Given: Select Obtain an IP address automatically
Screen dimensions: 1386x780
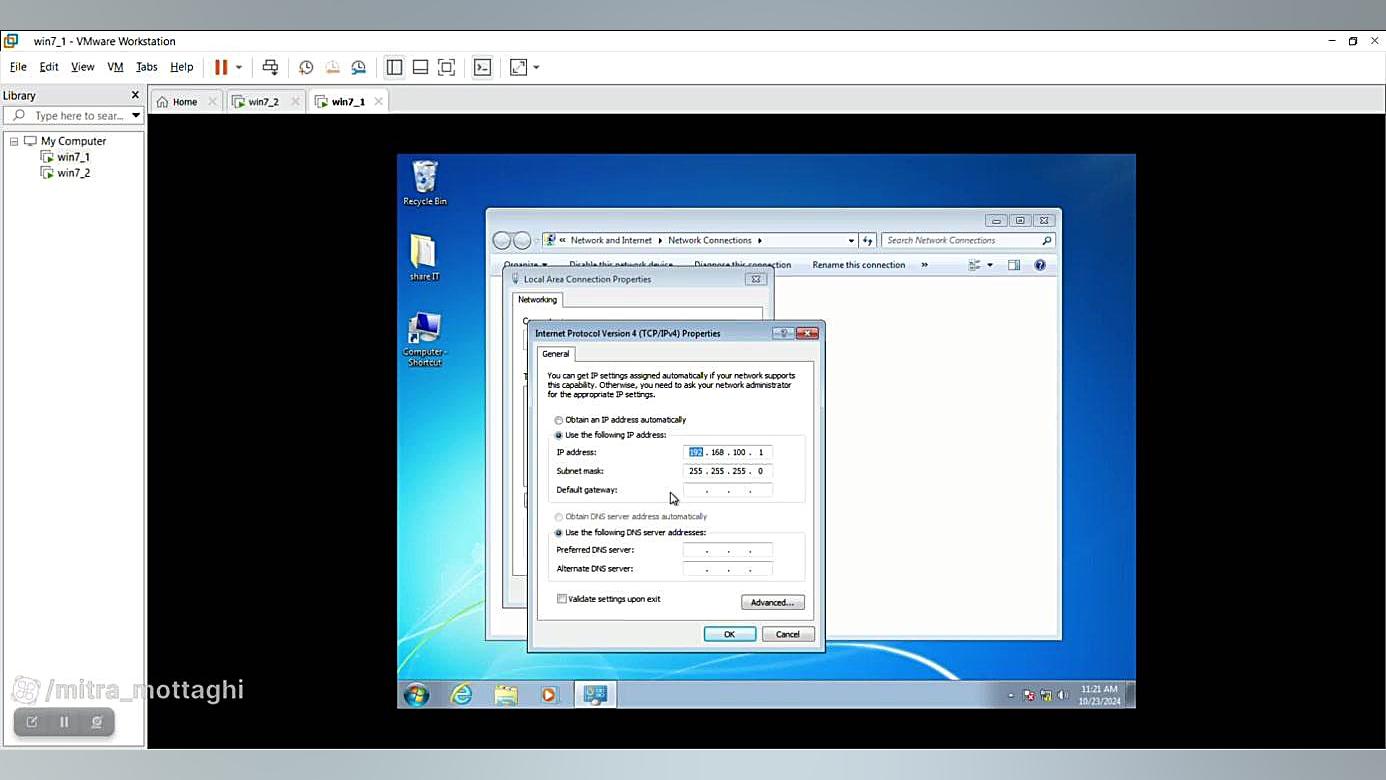Looking at the screenshot, I should tap(559, 420).
